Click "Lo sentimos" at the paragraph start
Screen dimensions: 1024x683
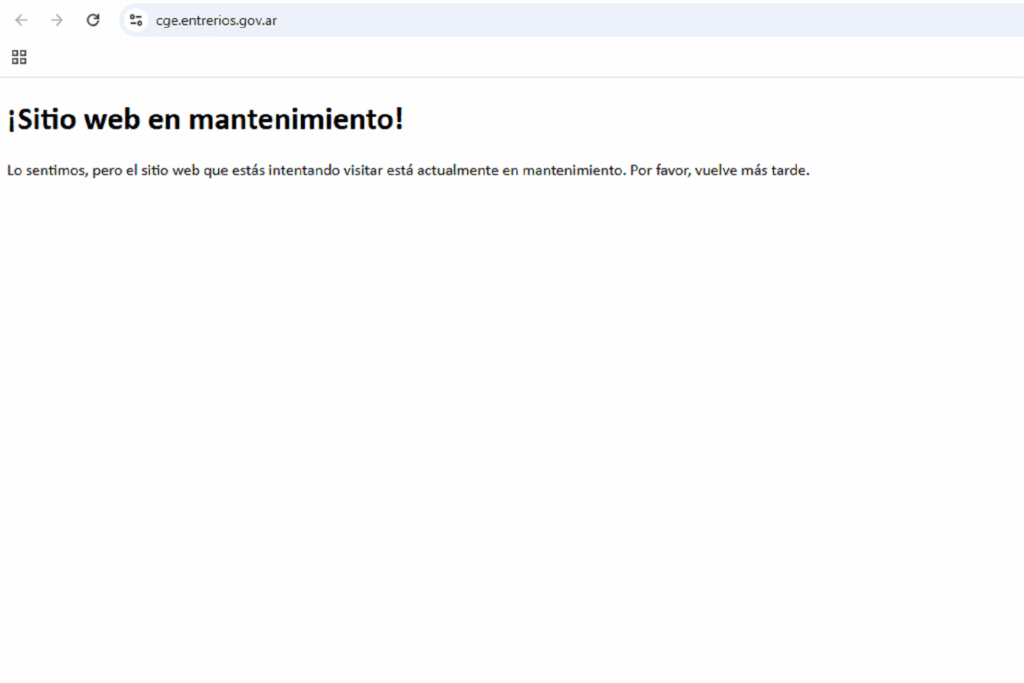click(45, 170)
